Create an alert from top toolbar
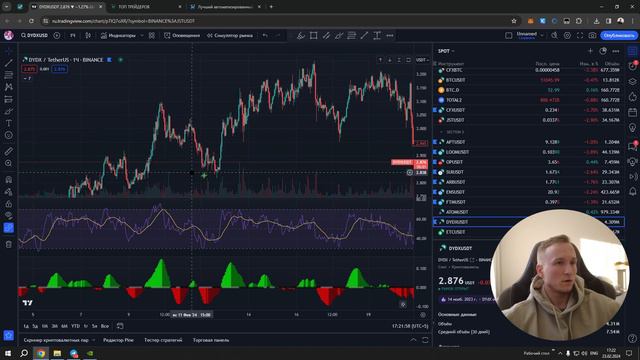640x360 pixels. point(182,36)
